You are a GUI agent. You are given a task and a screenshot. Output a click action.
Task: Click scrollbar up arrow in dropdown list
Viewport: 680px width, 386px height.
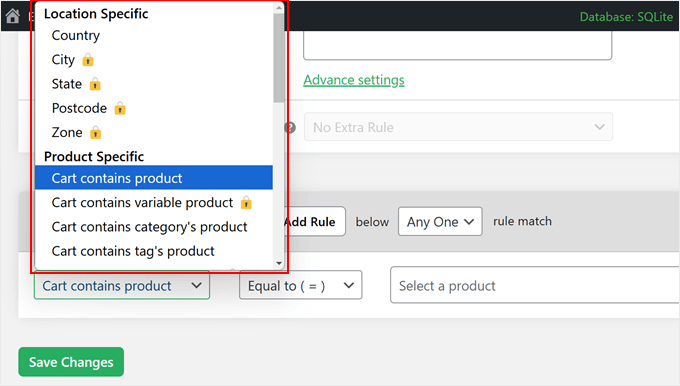click(x=279, y=7)
